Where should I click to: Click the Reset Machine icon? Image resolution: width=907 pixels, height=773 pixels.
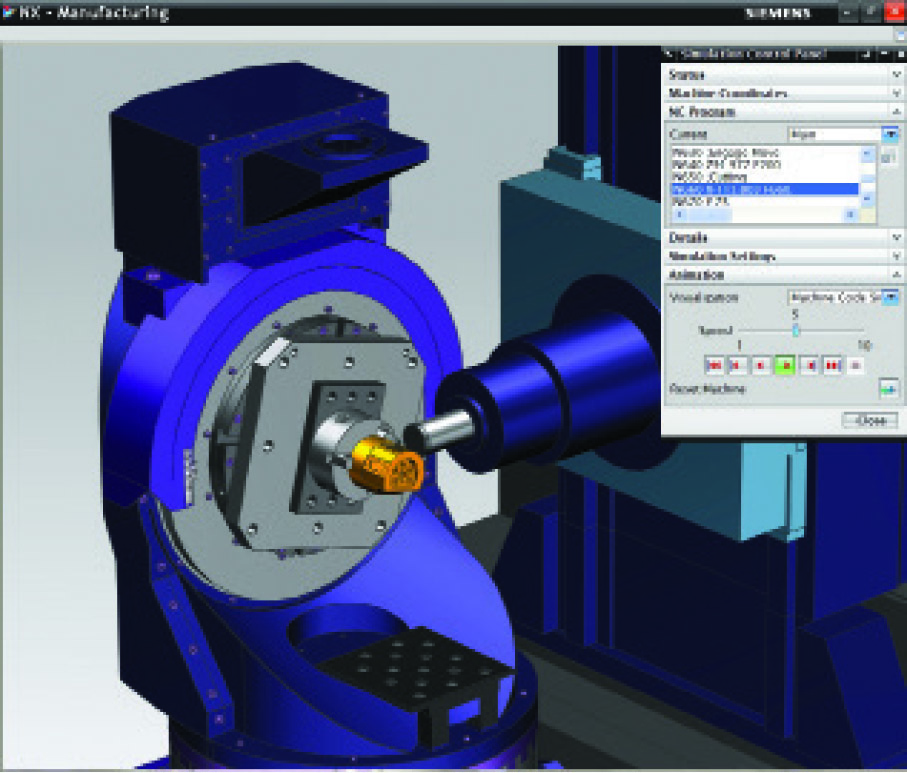click(886, 388)
